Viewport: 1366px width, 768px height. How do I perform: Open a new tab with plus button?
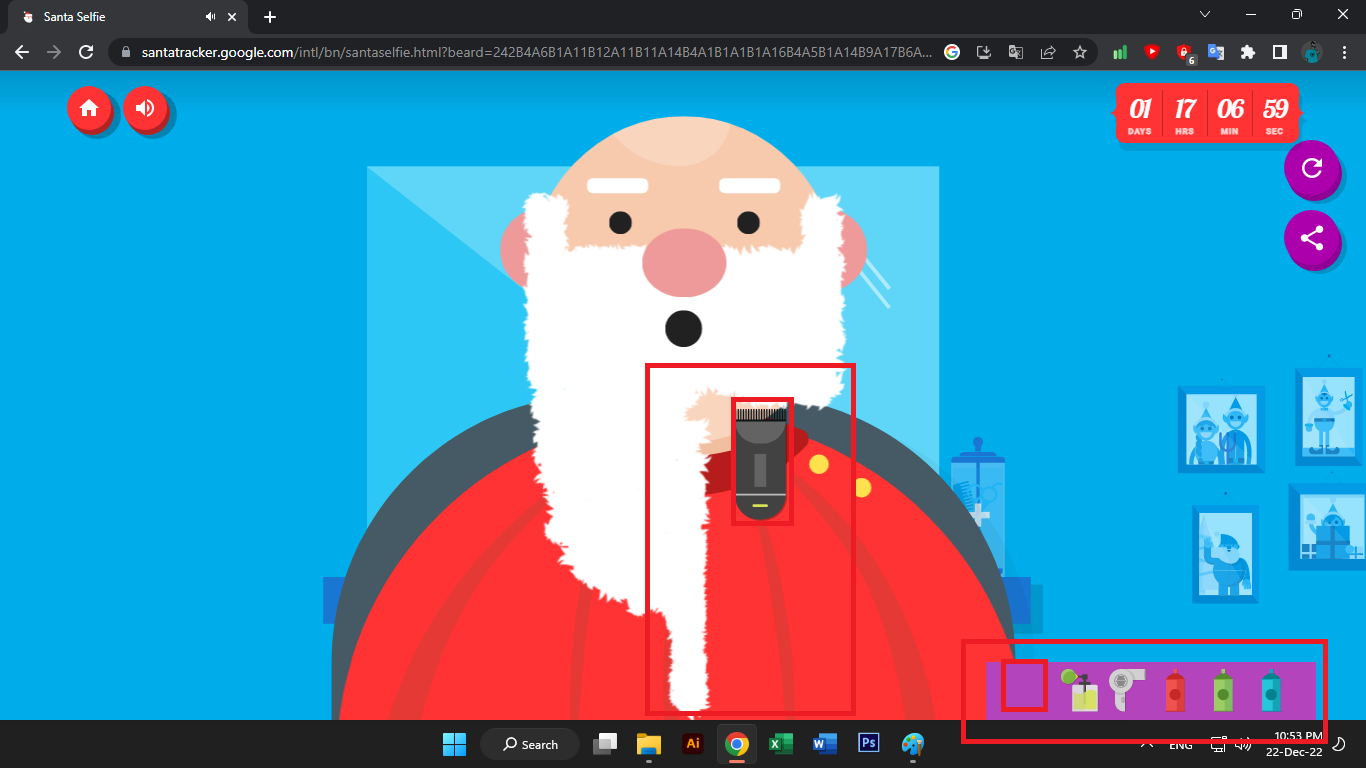pyautogui.click(x=270, y=17)
